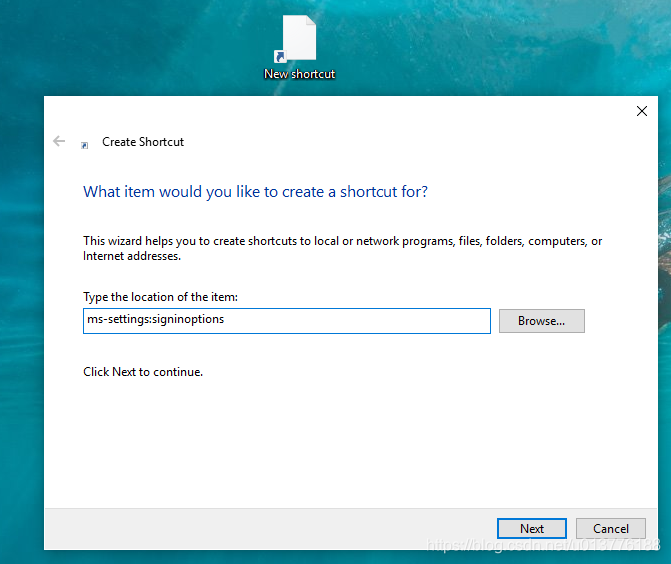Click the 'What item would you like' heading
Image resolution: width=671 pixels, height=564 pixels.
(255, 192)
